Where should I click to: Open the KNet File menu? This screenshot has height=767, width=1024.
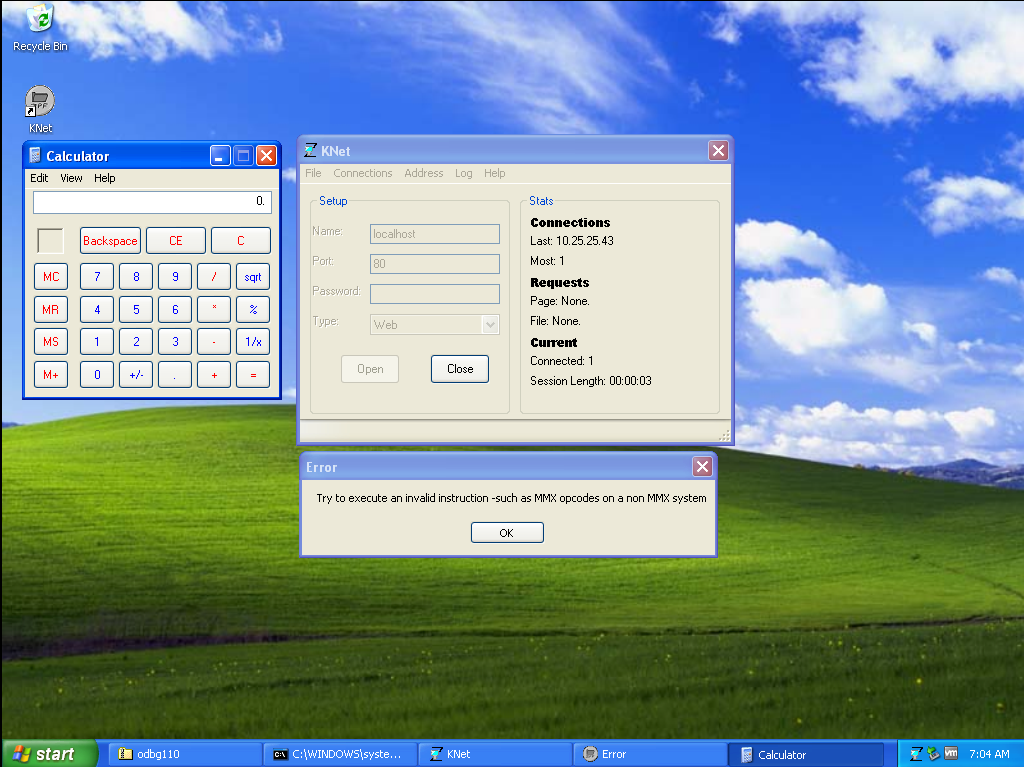click(313, 173)
